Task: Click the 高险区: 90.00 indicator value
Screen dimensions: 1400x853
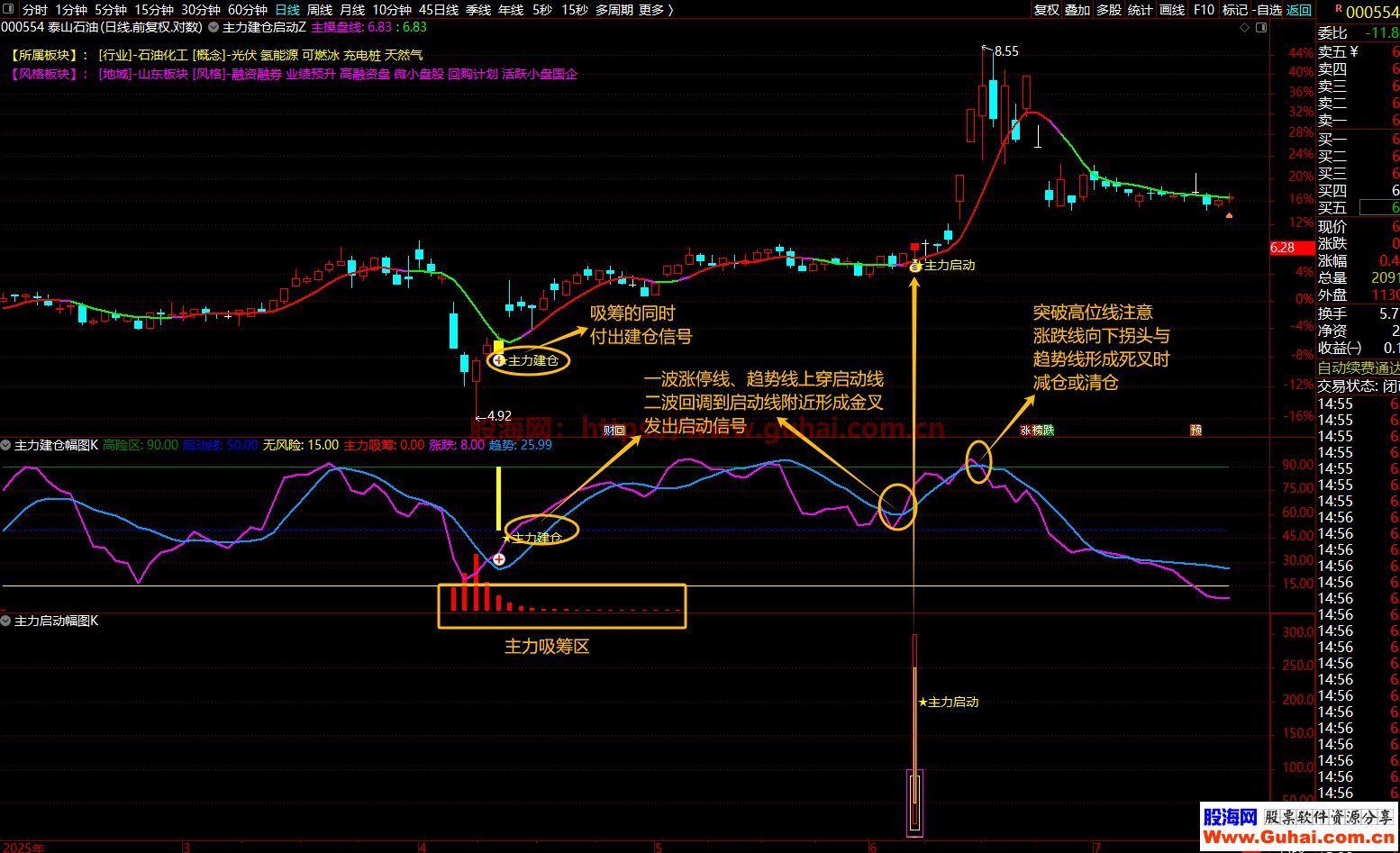Action: 141,445
